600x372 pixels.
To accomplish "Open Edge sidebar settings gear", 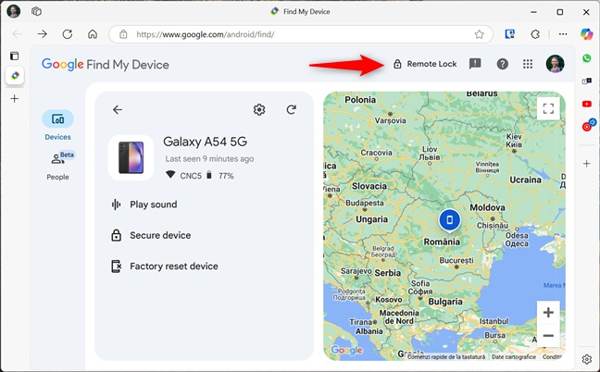I will (x=587, y=359).
